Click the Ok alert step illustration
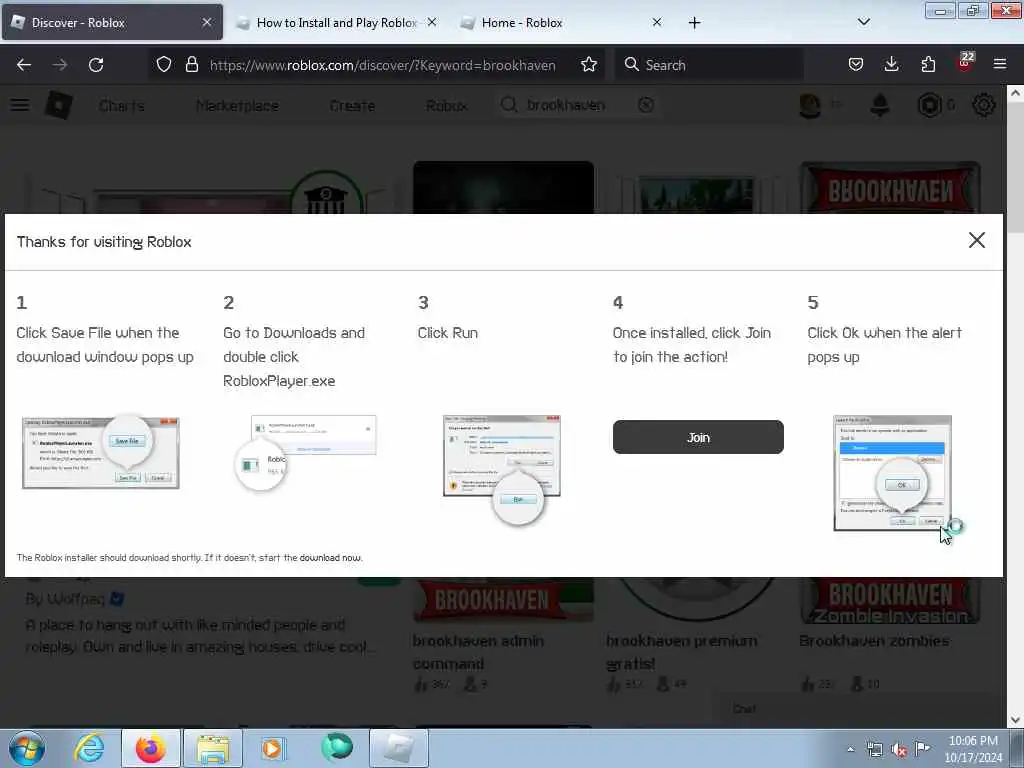 tap(892, 473)
